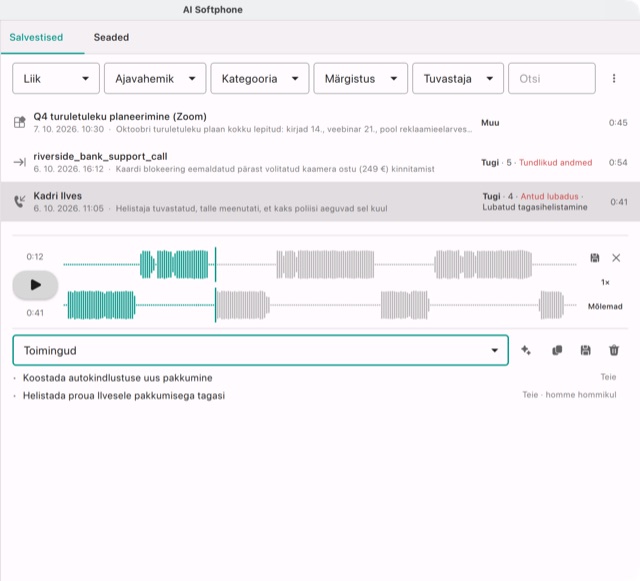Open the Tuvastaja dropdown
This screenshot has height=581, width=640.
pyautogui.click(x=458, y=78)
